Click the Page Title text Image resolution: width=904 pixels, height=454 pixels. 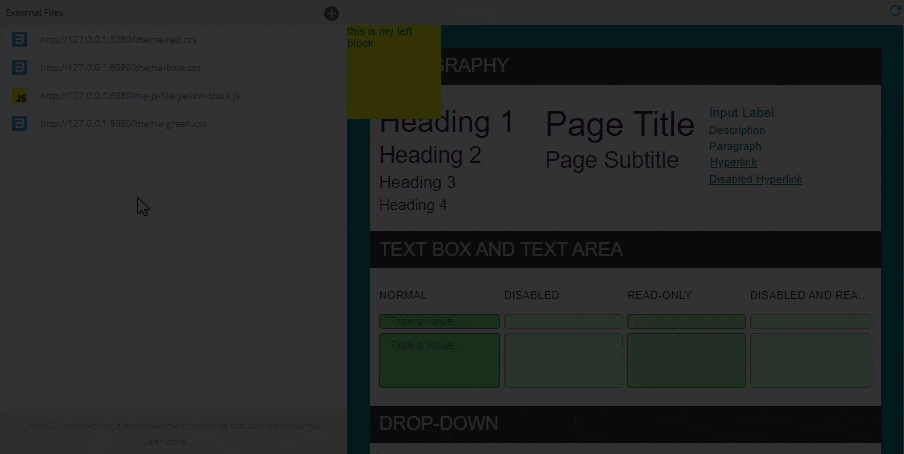click(x=620, y=124)
